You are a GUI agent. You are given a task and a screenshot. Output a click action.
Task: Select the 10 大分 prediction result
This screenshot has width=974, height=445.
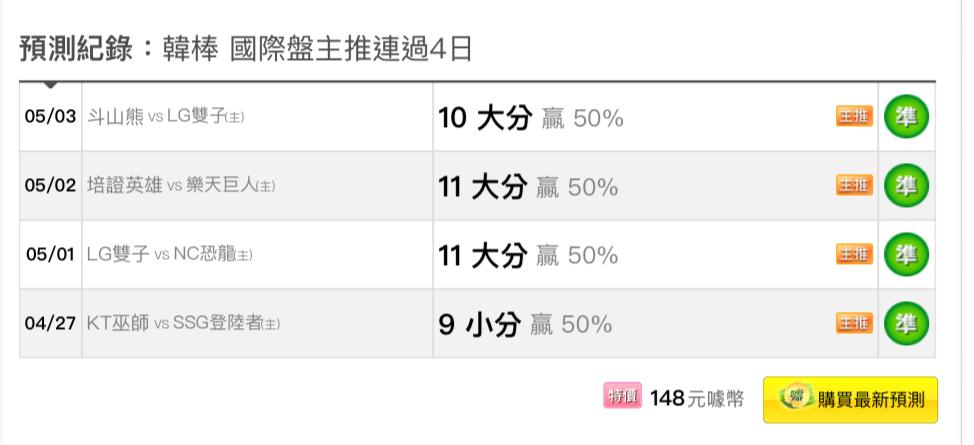pos(485,117)
